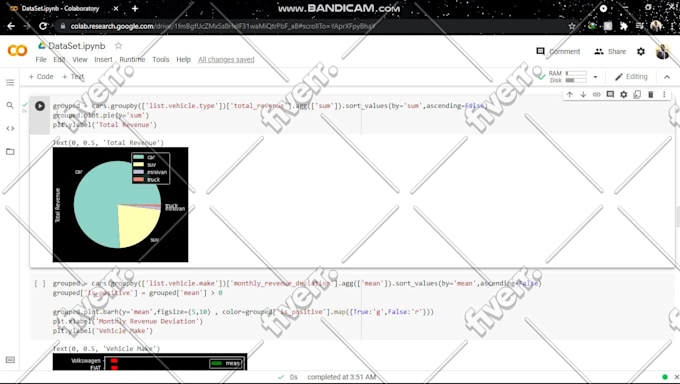680x384 pixels.
Task: Move cell down arrow
Action: [x=583, y=95]
